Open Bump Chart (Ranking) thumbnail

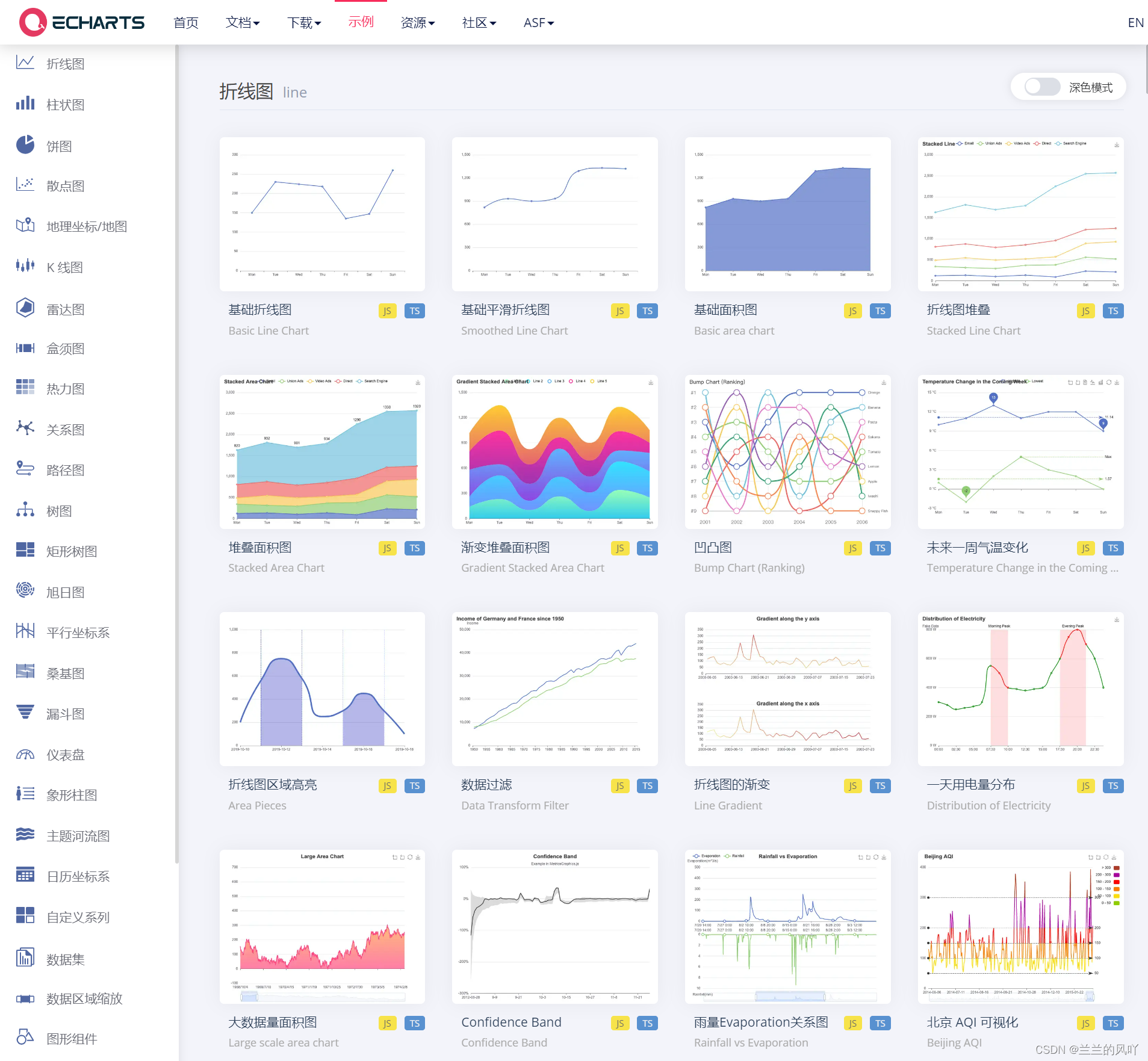point(787,452)
